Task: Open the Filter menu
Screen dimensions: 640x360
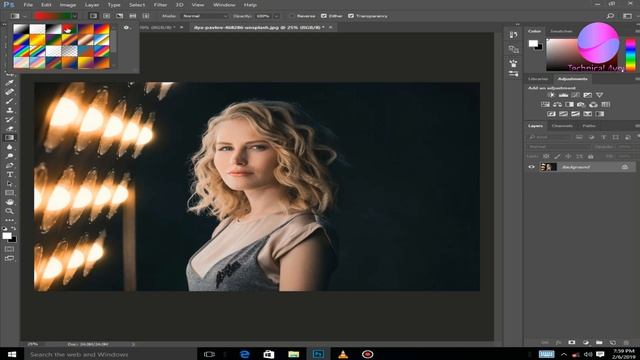Action: [x=160, y=5]
